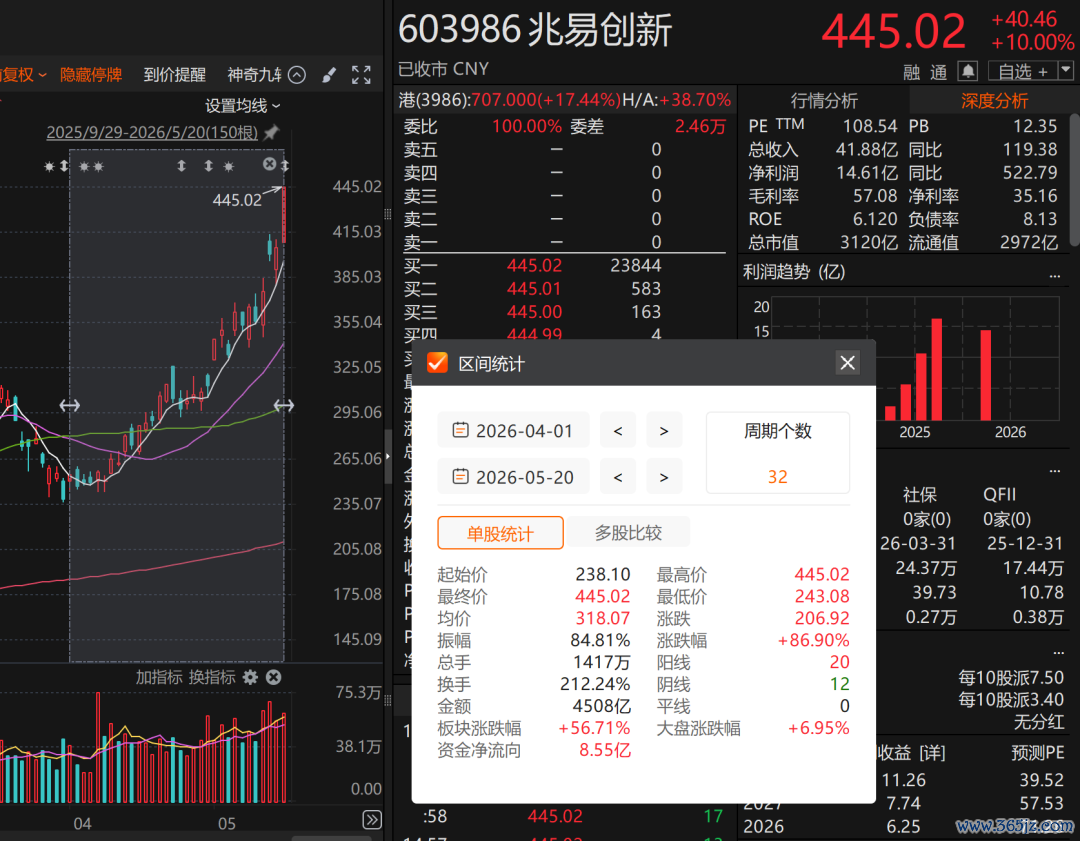Click the 总市值 3120亿 value
The width and height of the screenshot is (1080, 841).
pyautogui.click(x=868, y=242)
